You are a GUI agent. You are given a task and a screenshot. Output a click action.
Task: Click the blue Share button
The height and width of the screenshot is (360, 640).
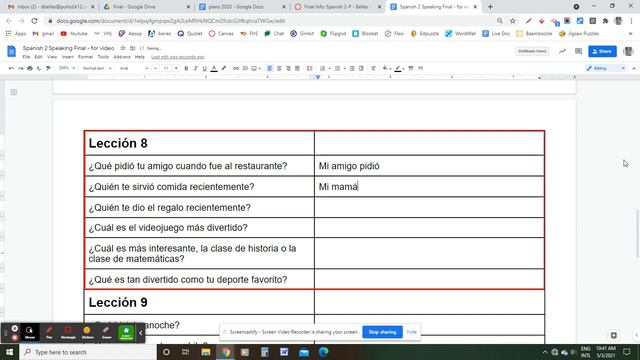pos(602,51)
